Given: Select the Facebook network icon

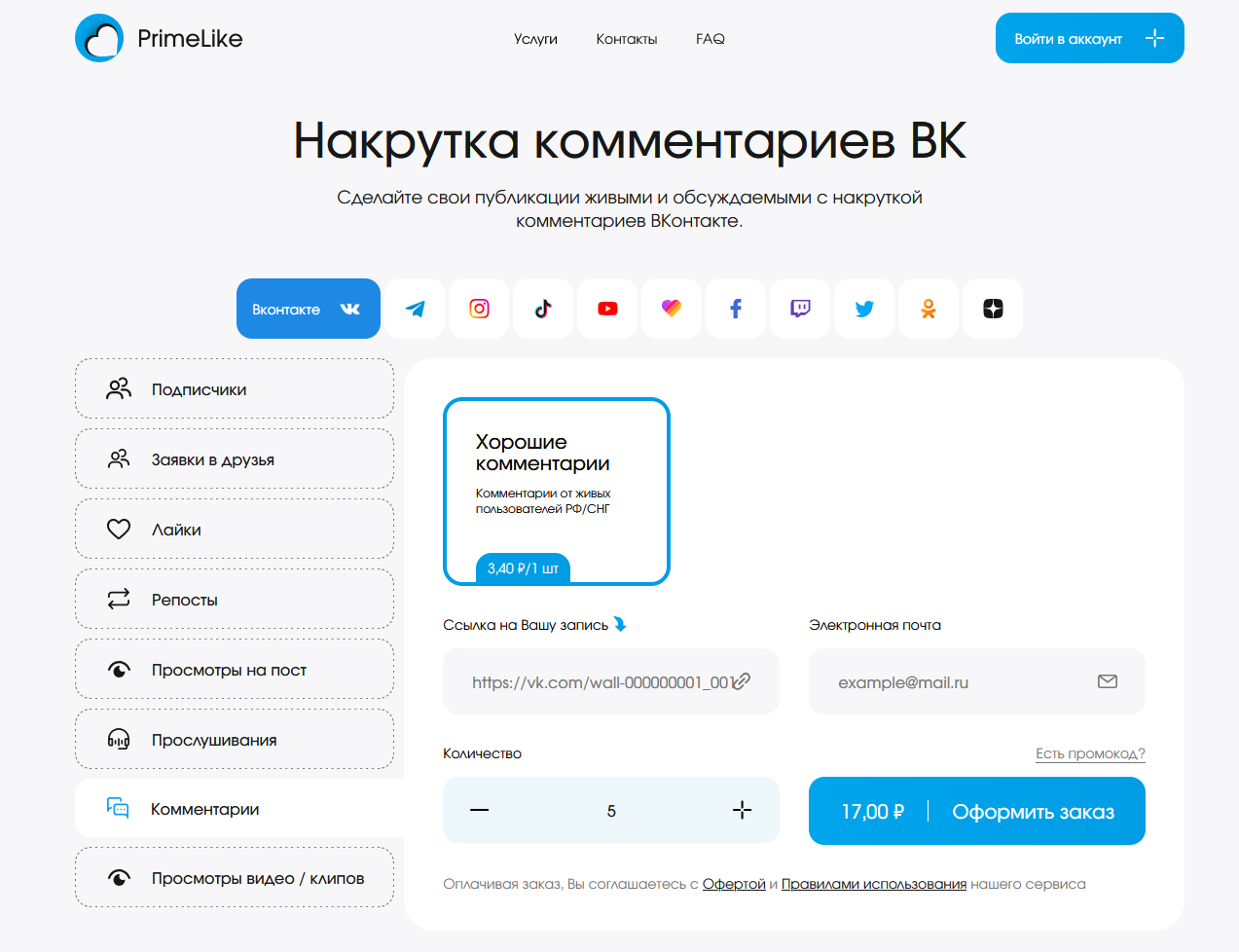Looking at the screenshot, I should (x=736, y=309).
